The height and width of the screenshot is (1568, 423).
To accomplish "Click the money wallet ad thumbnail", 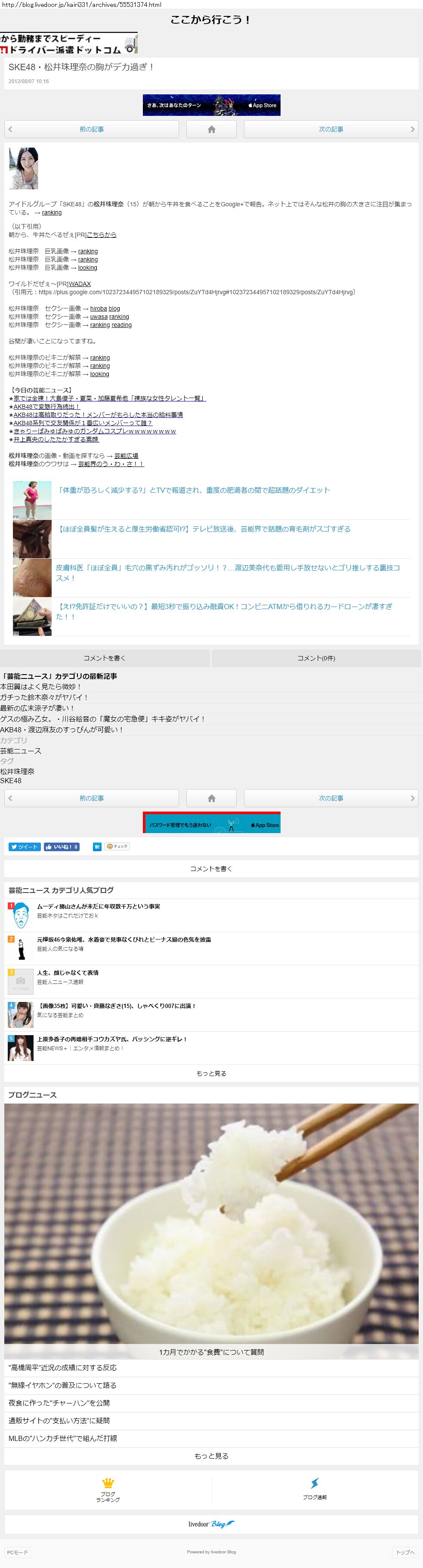I will [32, 616].
